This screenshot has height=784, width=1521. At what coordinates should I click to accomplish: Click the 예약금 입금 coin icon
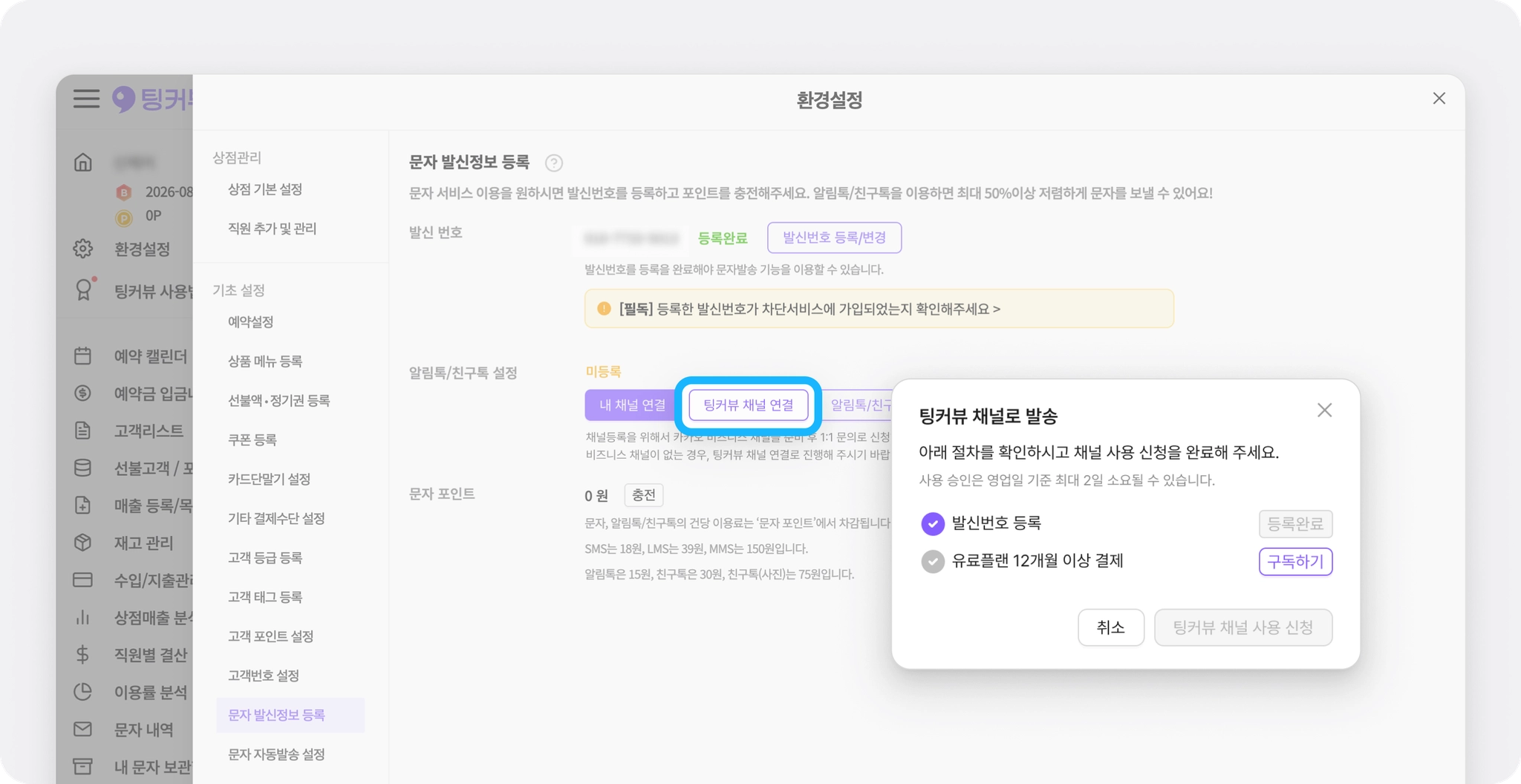click(83, 393)
